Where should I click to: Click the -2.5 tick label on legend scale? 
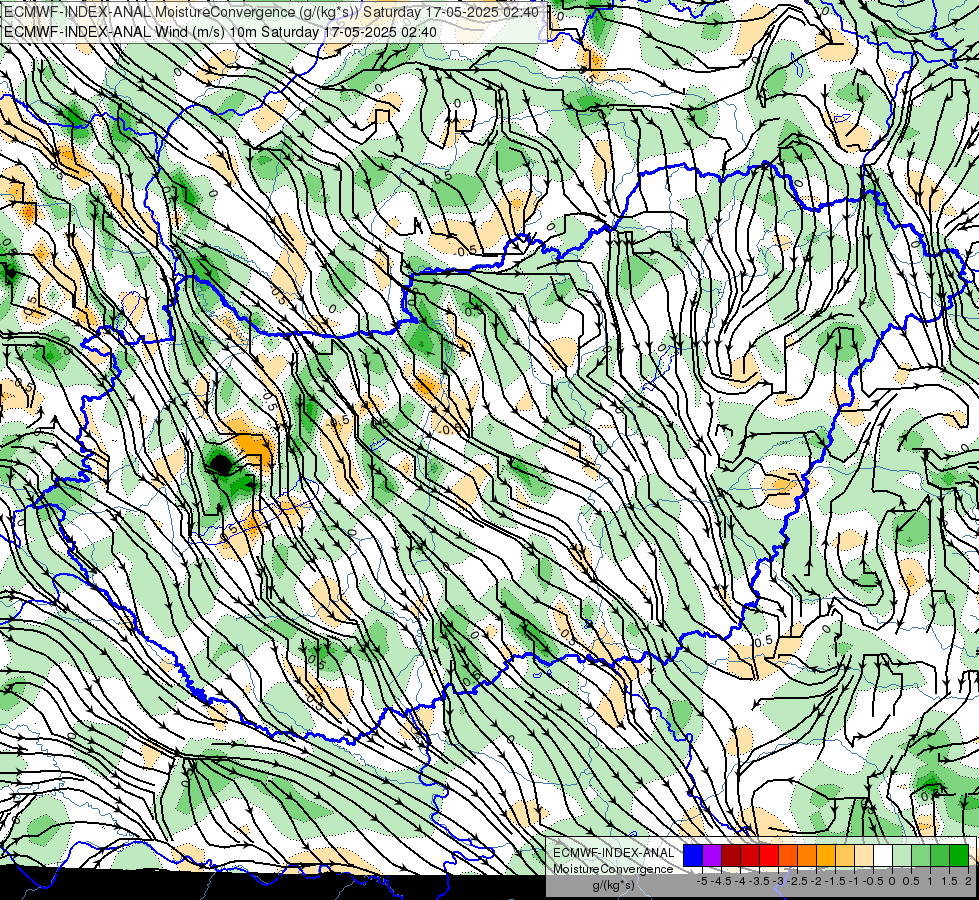click(x=797, y=881)
